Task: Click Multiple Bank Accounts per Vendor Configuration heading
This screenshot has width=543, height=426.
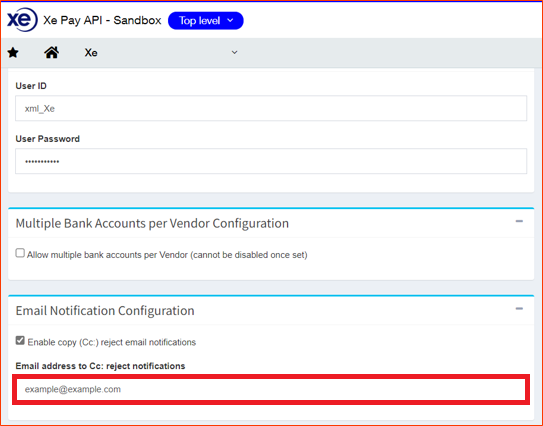Action: point(152,223)
